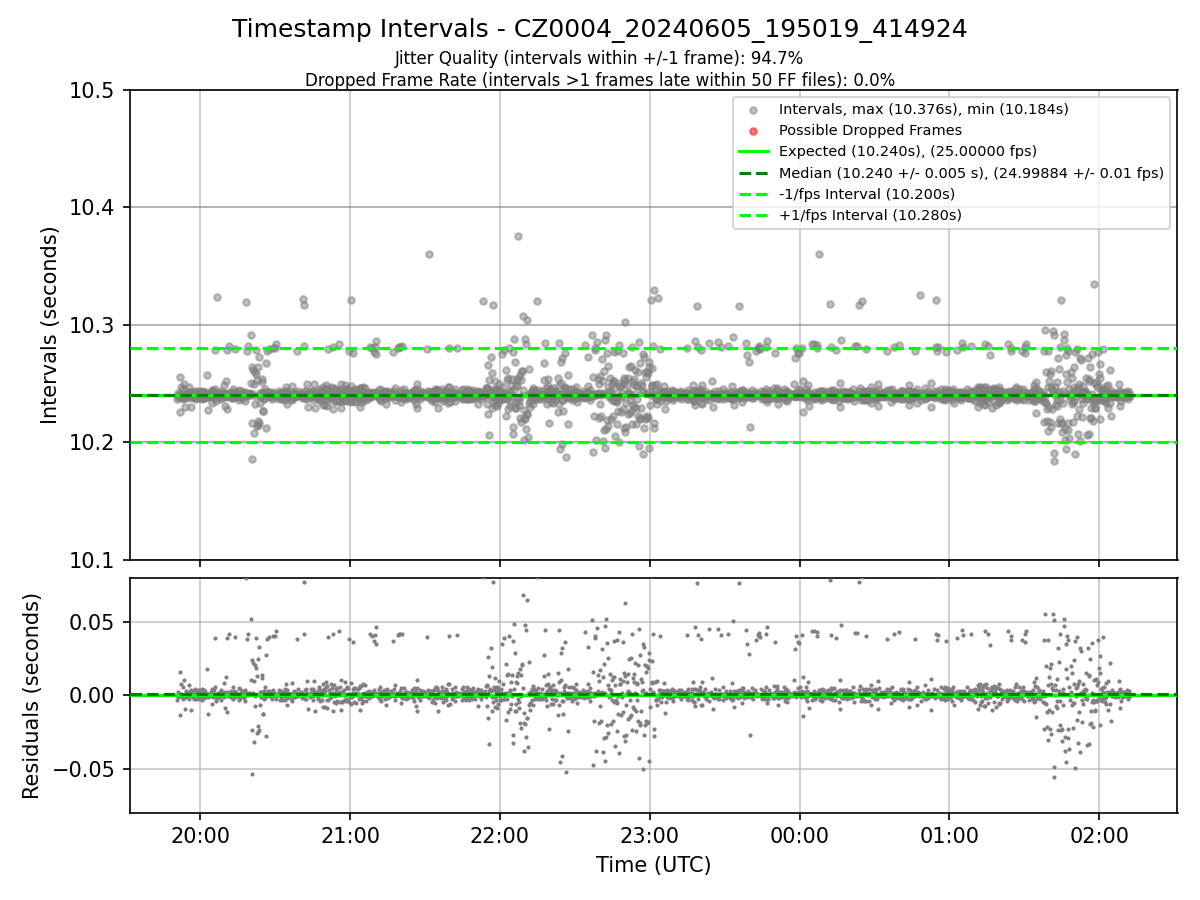Click the 'Jitter Quality' 94.7% subtitle line
This screenshot has width=1200, height=900.
pos(599,58)
